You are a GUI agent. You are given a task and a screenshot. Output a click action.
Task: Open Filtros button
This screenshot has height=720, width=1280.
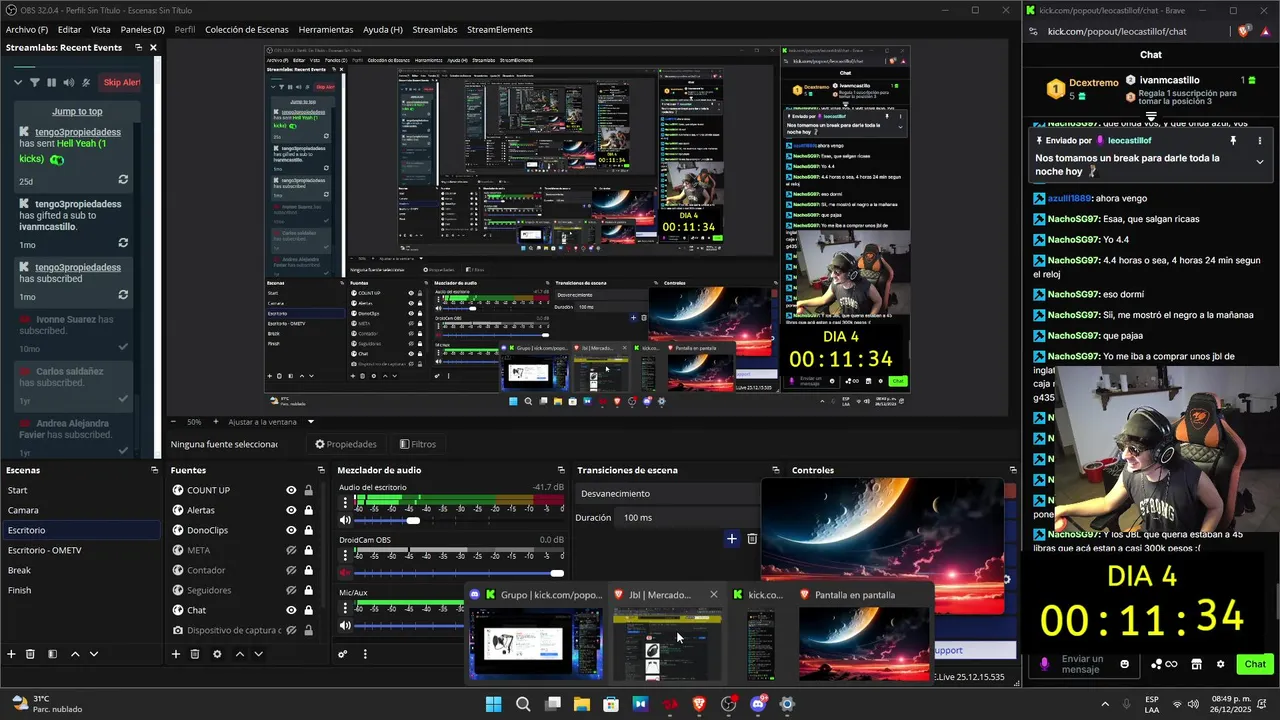coord(417,444)
